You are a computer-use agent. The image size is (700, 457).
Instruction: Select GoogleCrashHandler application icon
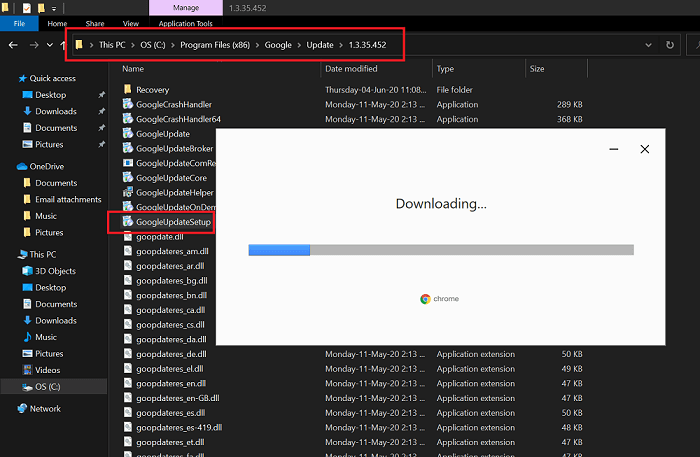point(128,104)
